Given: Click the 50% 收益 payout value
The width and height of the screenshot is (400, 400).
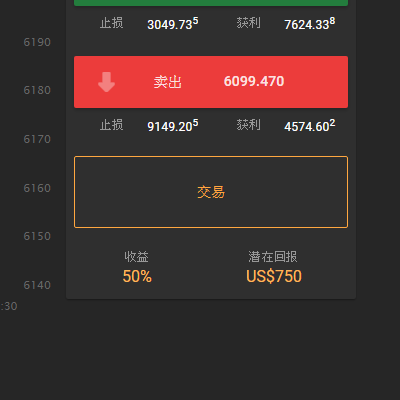Looking at the screenshot, I should (x=137, y=276).
